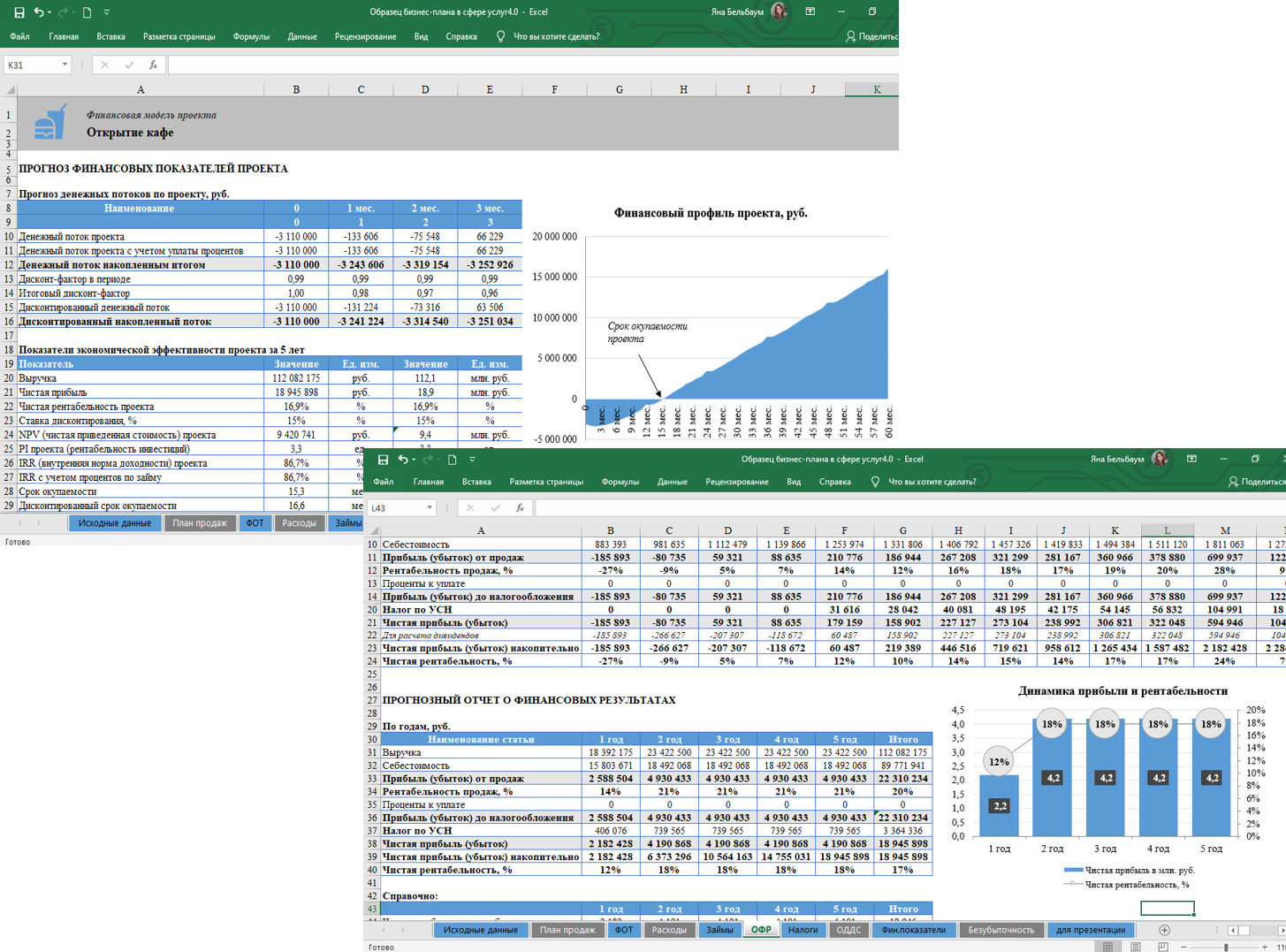Enable Page Break Preview in status bar
The image size is (1286, 952).
[x=1163, y=947]
